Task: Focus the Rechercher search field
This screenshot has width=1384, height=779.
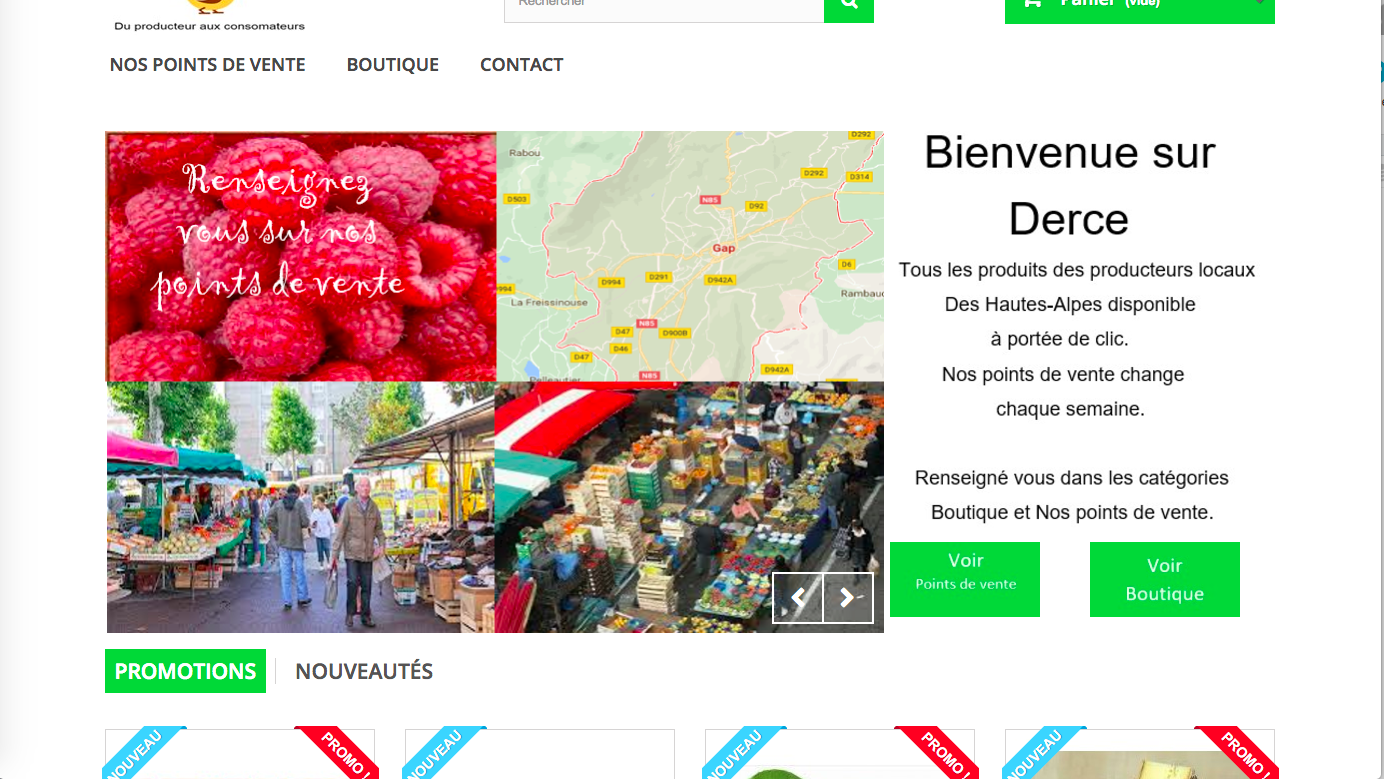Action: pyautogui.click(x=664, y=8)
